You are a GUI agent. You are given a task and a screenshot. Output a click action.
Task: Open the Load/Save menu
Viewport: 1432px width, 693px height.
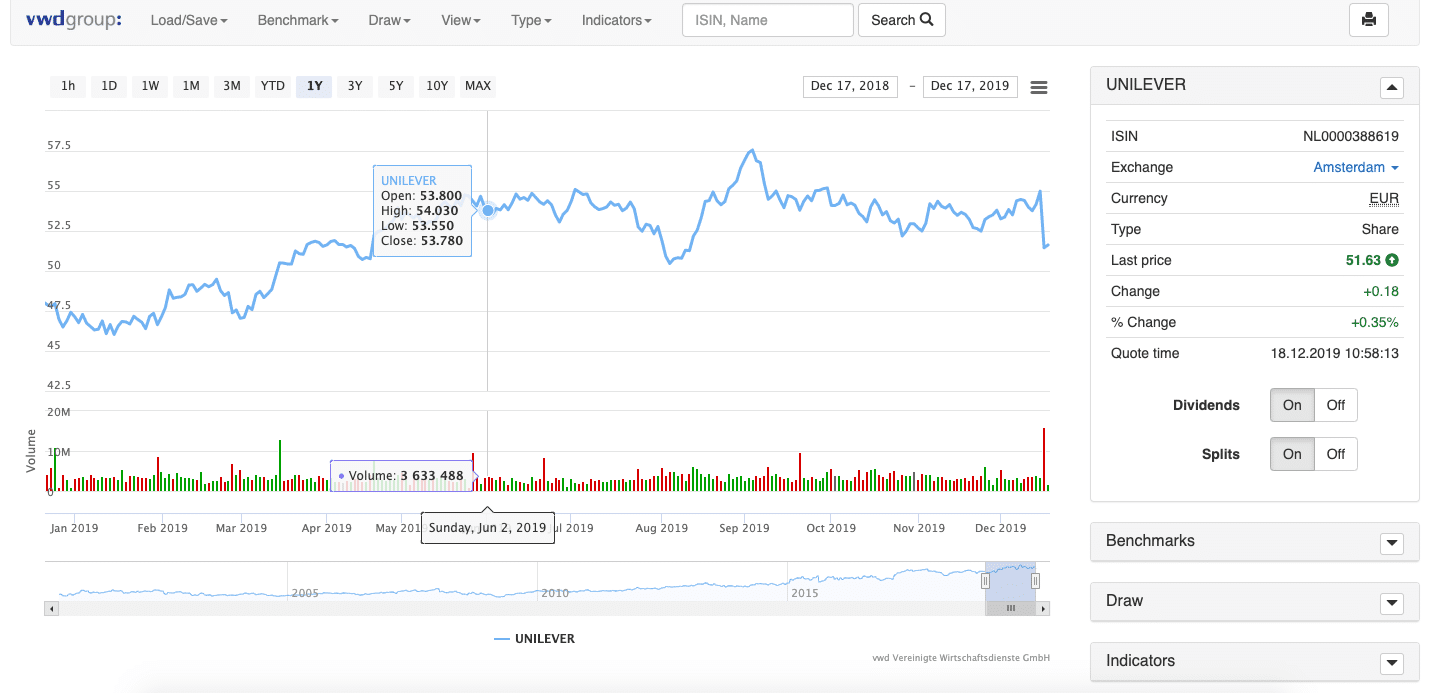(x=189, y=20)
